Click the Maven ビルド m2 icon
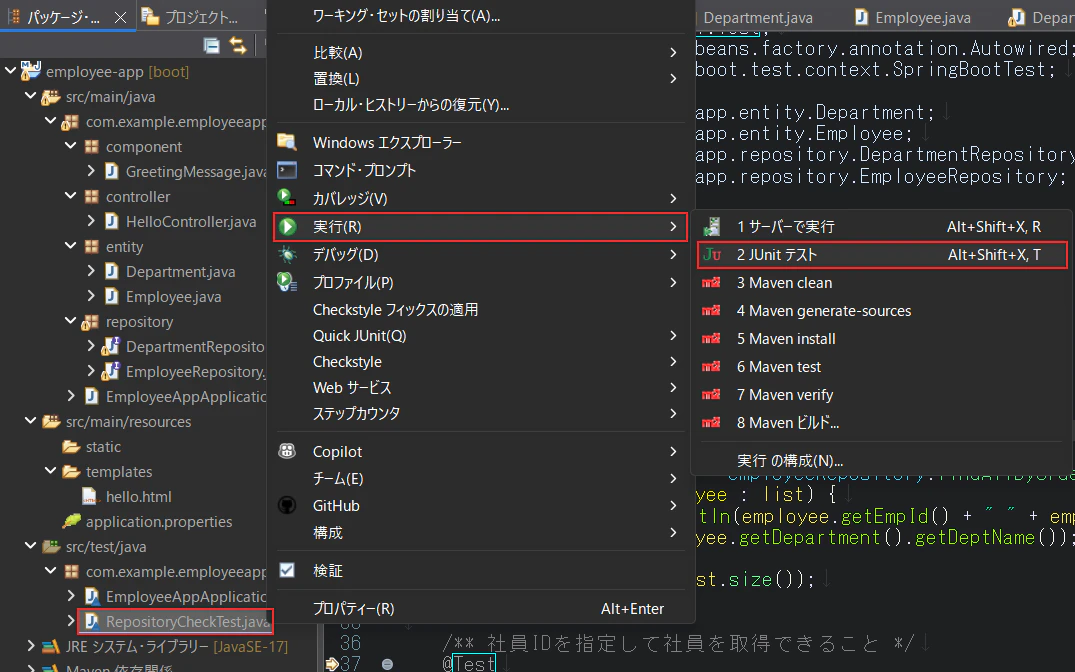Viewport: 1075px width, 672px height. pos(711,422)
